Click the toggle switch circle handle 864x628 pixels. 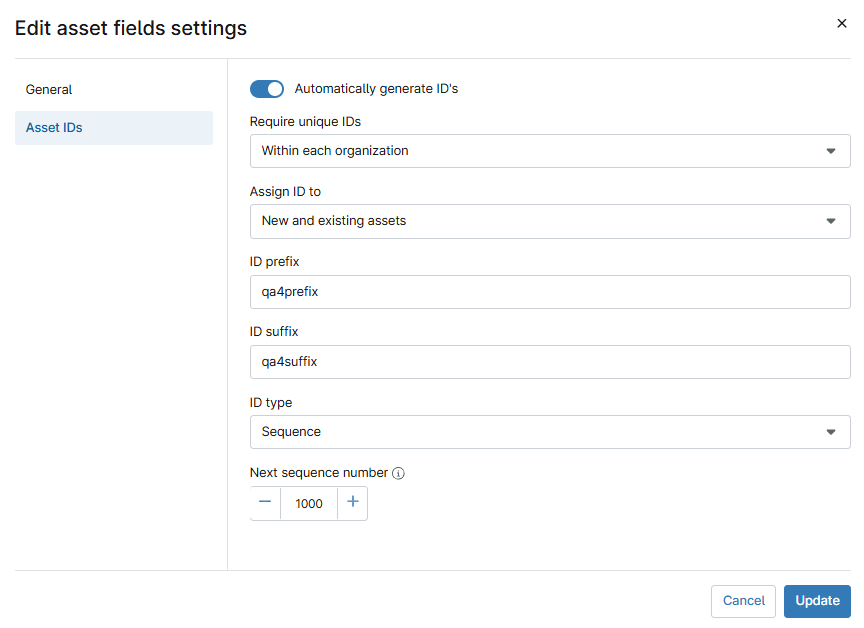tap(274, 89)
